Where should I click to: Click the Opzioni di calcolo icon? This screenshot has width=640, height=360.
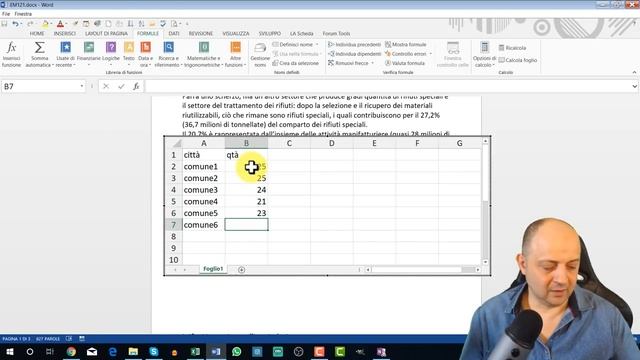click(484, 48)
